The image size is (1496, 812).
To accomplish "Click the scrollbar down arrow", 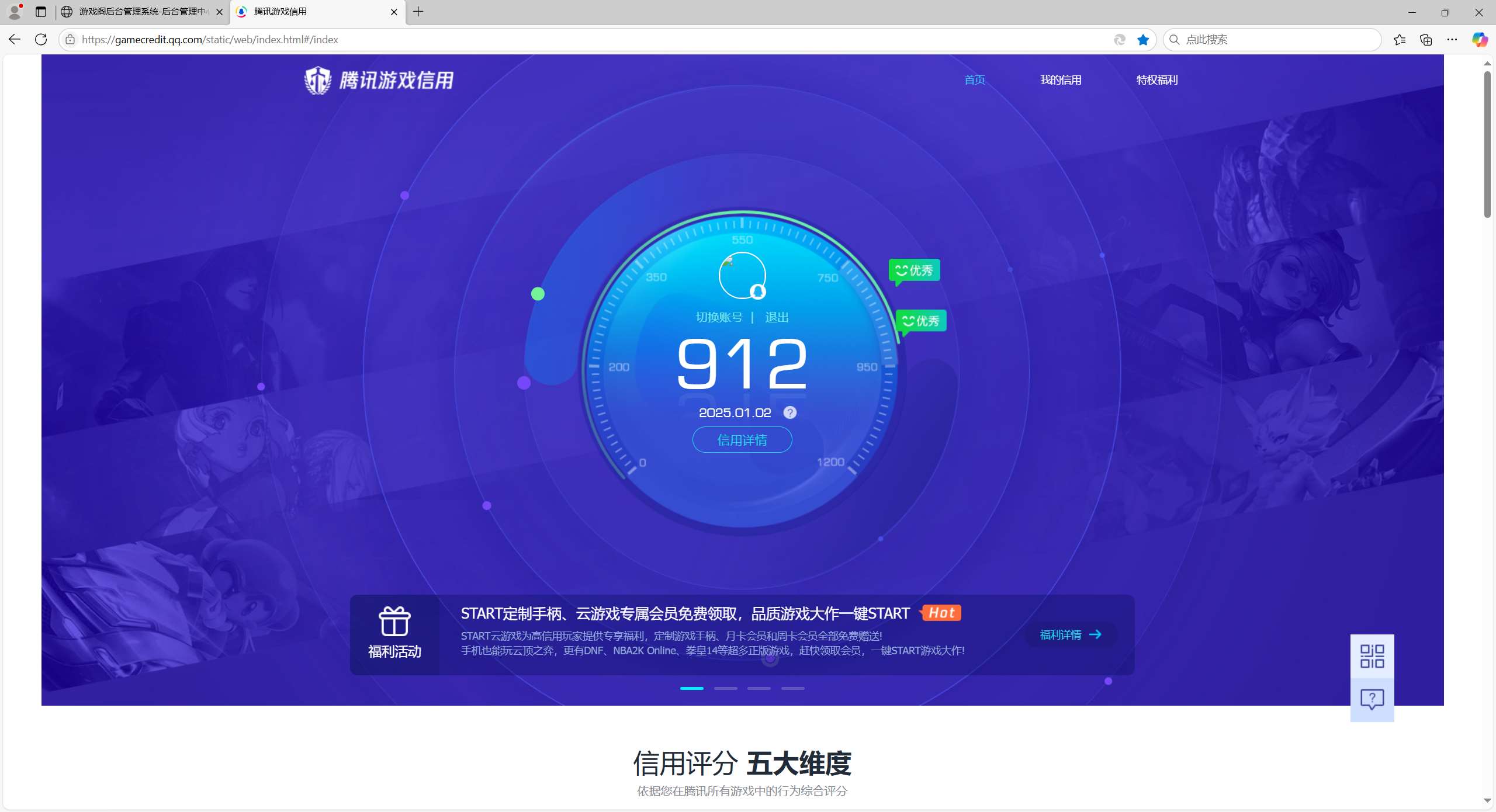I will tap(1487, 801).
